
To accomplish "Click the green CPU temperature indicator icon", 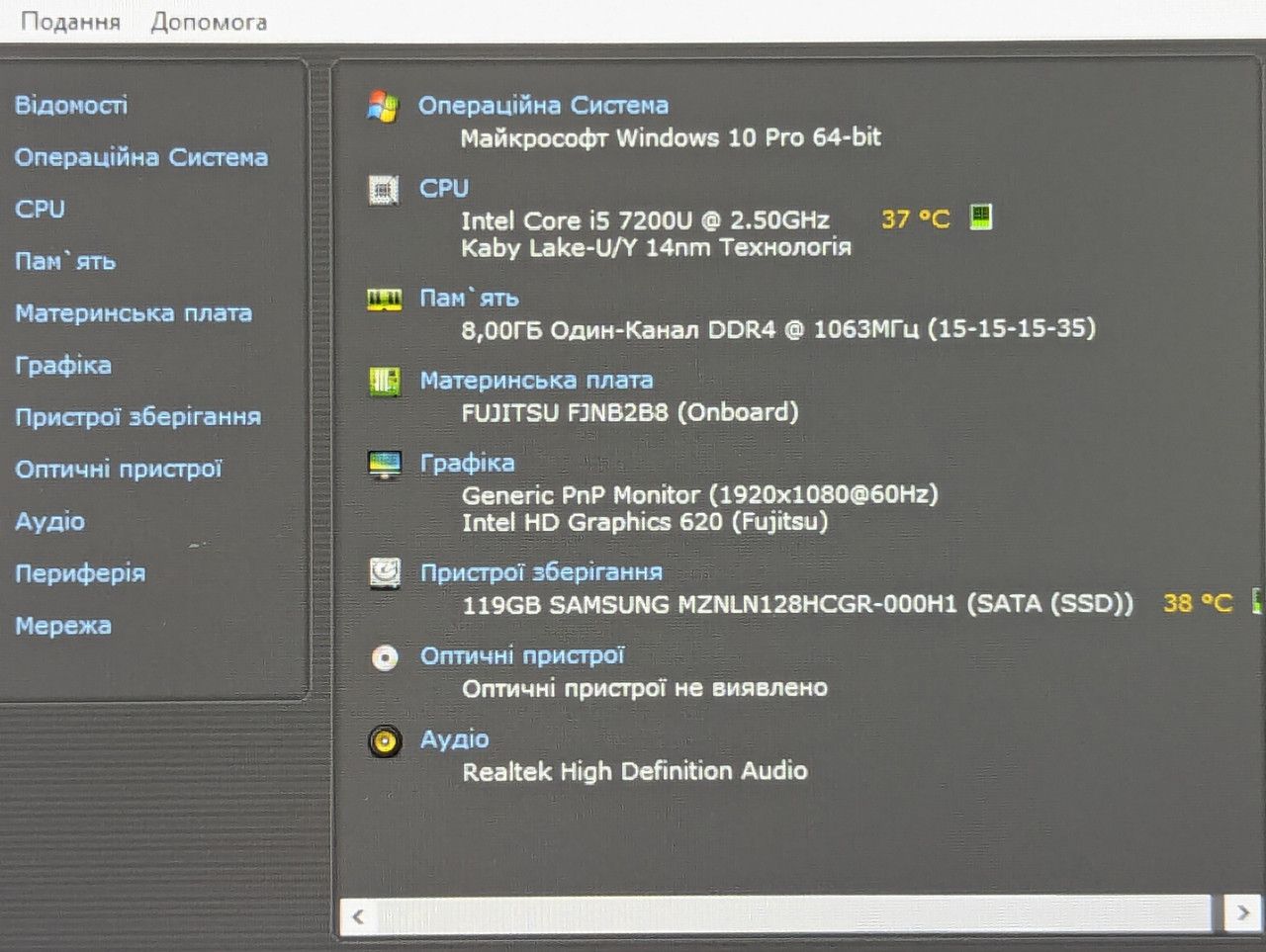I will pyautogui.click(x=980, y=216).
